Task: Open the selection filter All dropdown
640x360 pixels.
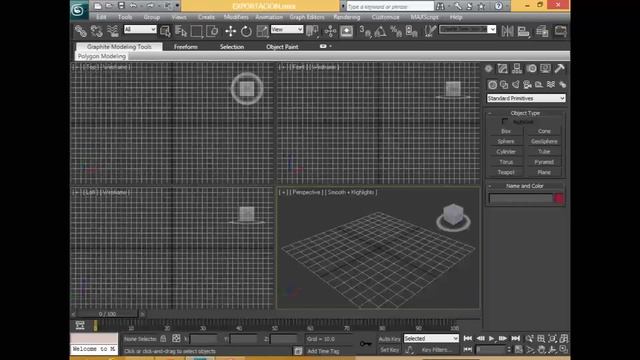Action: [x=140, y=29]
